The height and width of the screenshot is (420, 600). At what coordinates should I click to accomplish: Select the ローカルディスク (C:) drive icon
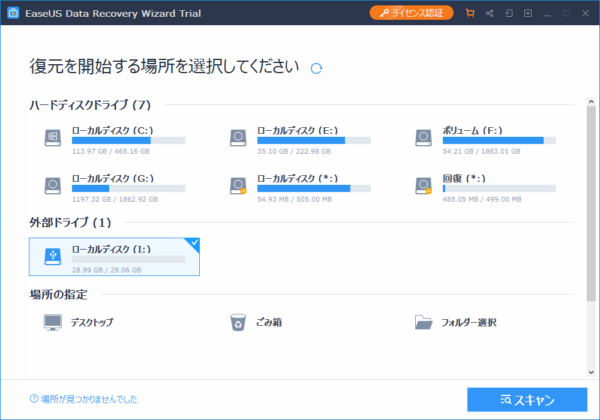[x=53, y=138]
